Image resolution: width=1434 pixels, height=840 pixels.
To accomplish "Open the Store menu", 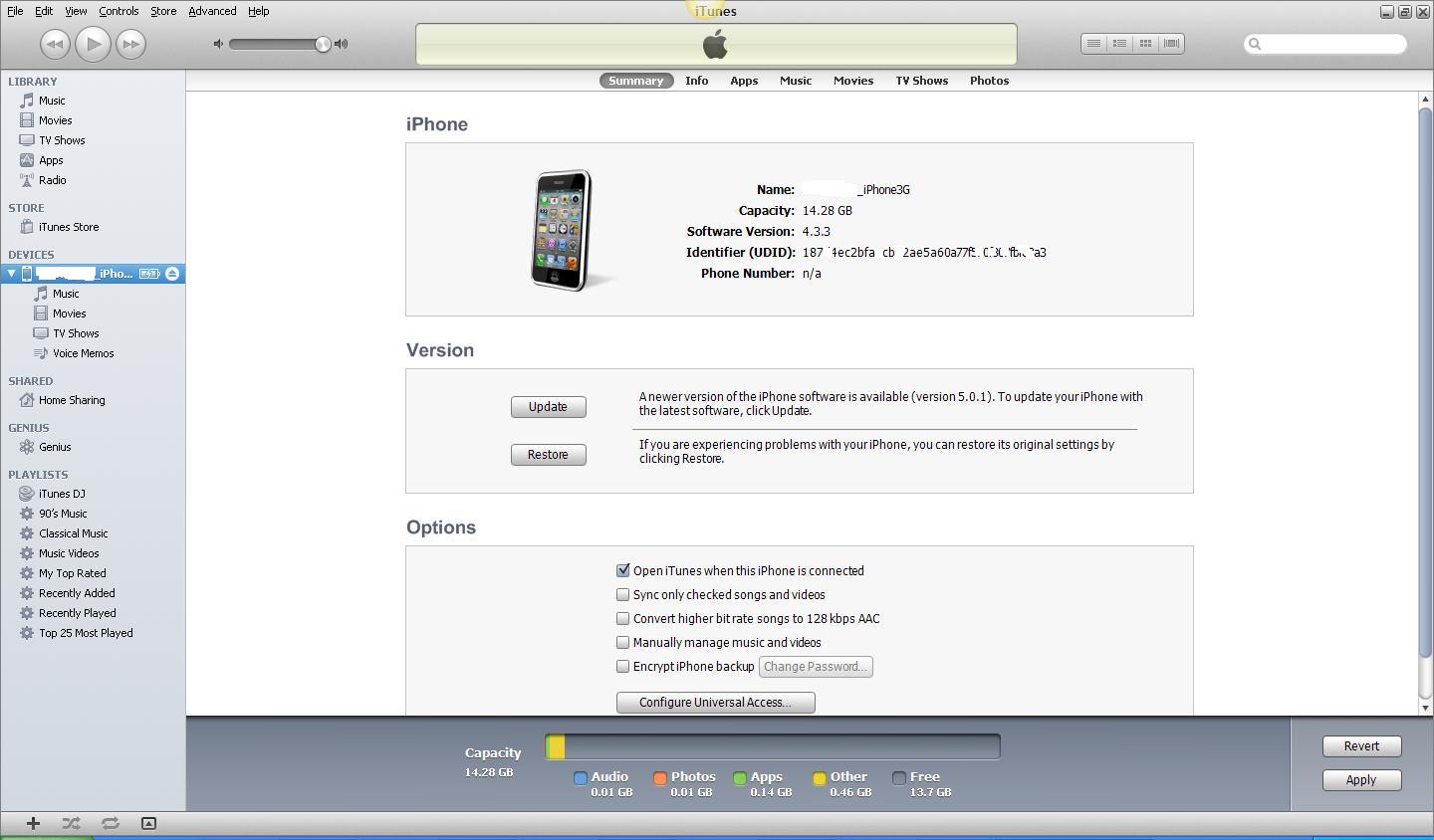I will click(x=163, y=11).
